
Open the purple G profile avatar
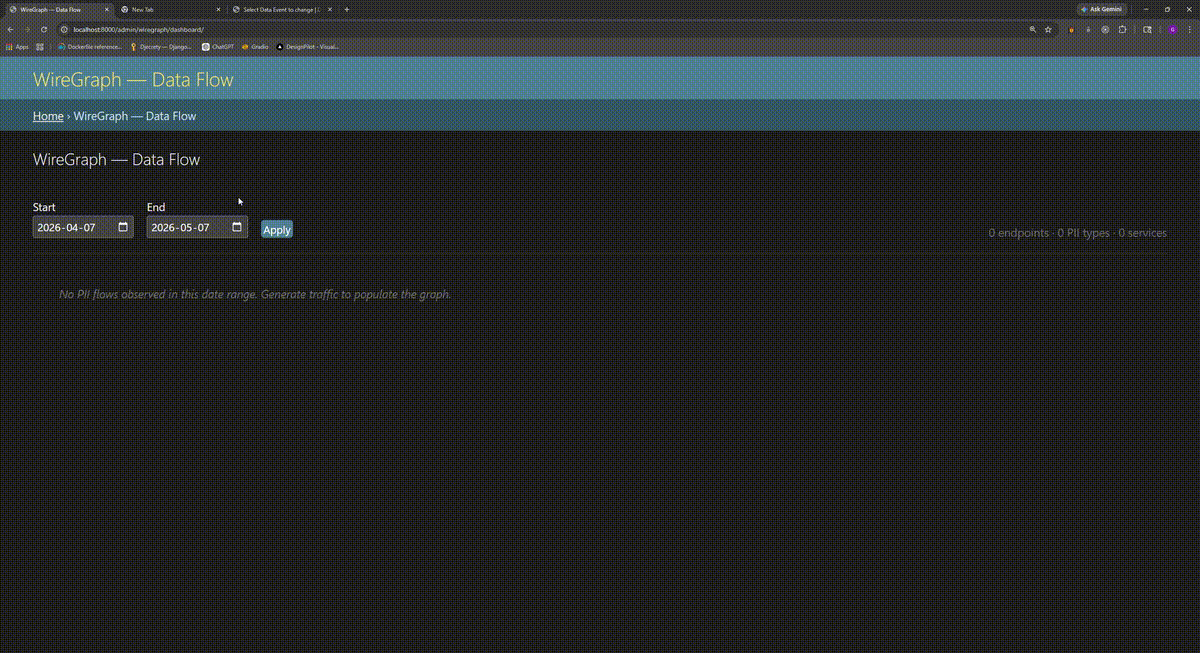point(1172,30)
